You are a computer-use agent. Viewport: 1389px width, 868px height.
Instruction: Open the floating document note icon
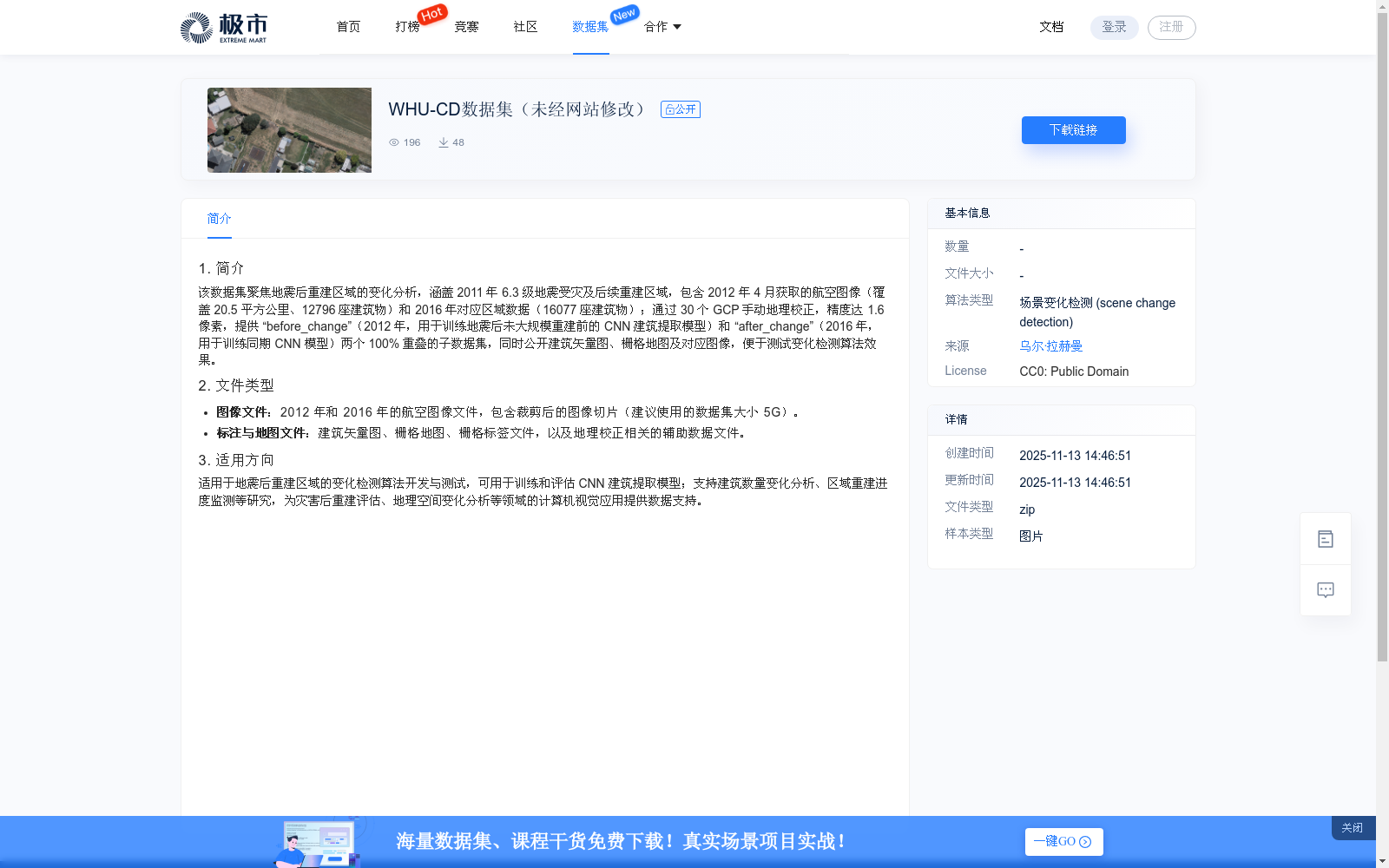[1326, 539]
